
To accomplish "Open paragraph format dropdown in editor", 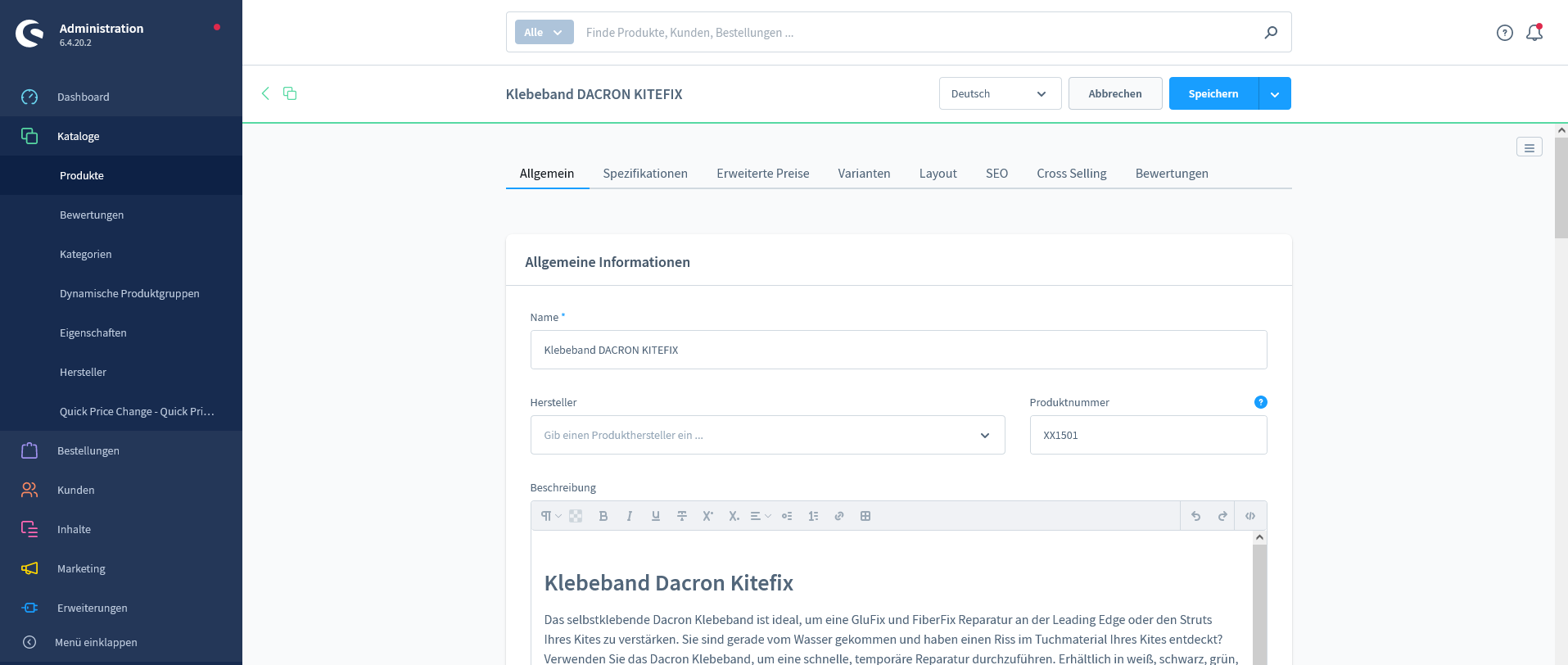I will coord(551,516).
